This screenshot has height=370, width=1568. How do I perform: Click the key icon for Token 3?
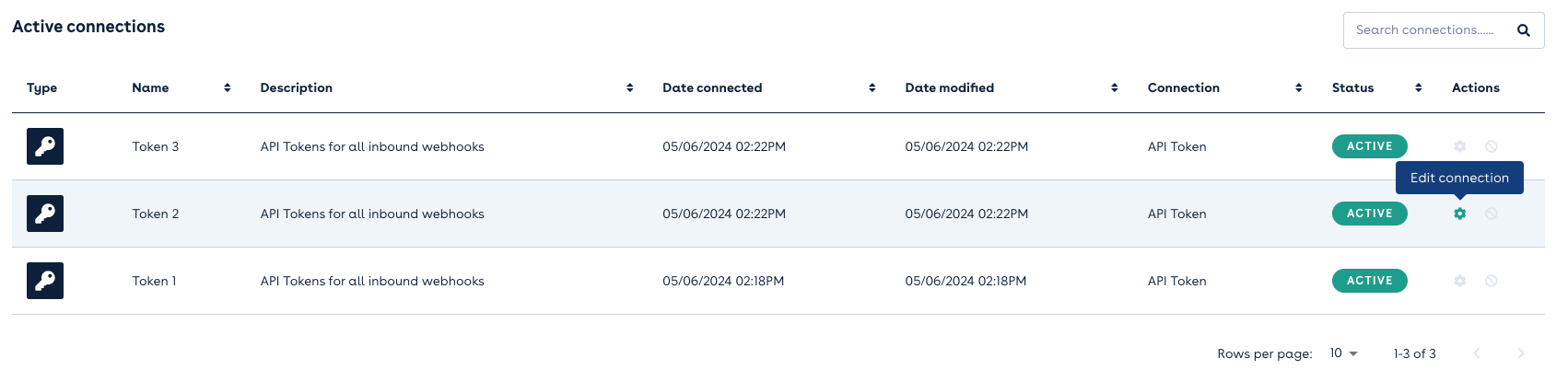point(45,146)
